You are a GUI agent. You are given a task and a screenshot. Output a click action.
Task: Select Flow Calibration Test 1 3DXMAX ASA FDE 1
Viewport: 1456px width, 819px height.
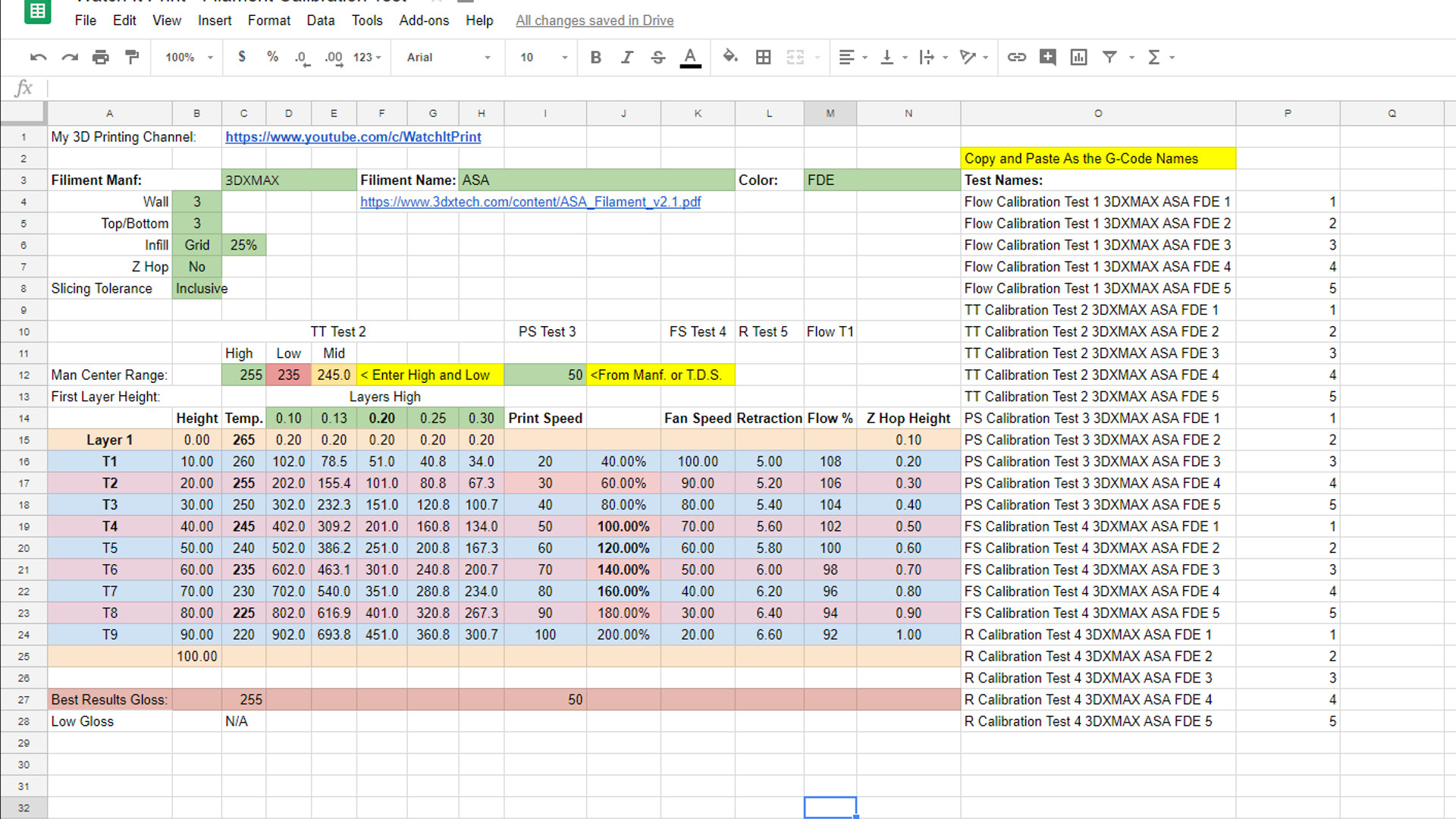pyautogui.click(x=1098, y=202)
